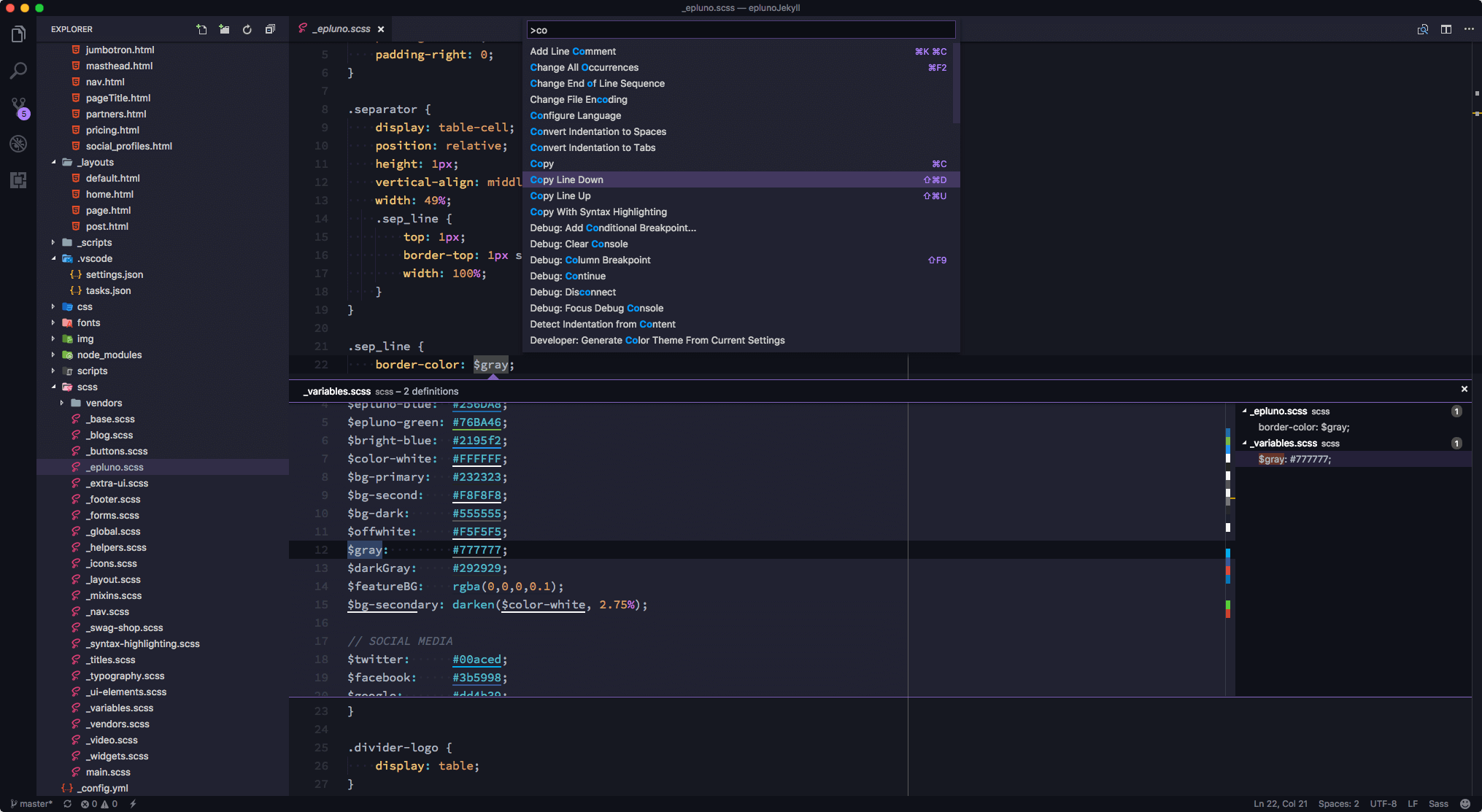The height and width of the screenshot is (812, 1482).
Task: Open the Extensions view in activity bar
Action: point(18,180)
